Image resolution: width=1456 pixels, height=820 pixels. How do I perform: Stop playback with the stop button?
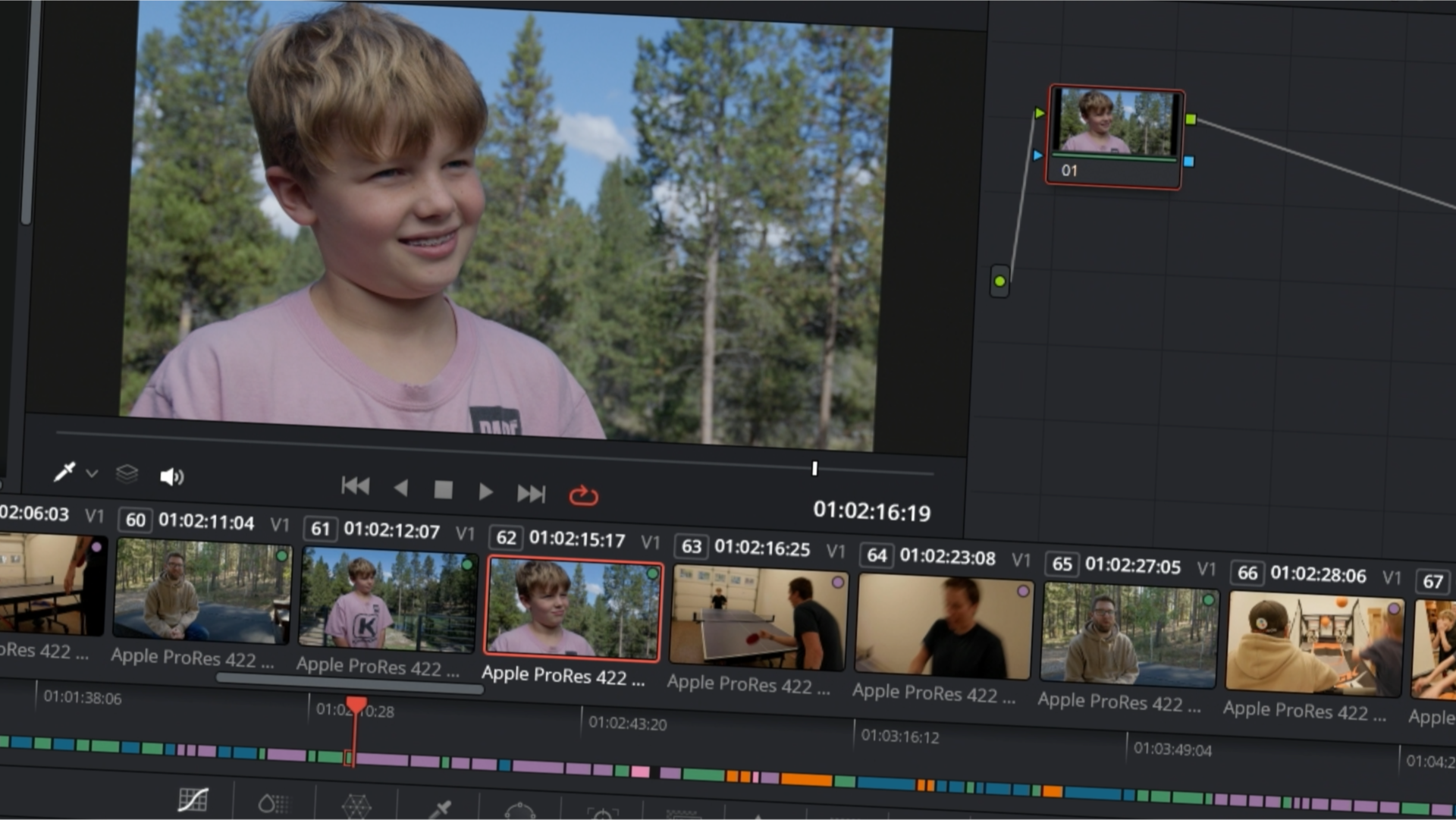(x=444, y=490)
